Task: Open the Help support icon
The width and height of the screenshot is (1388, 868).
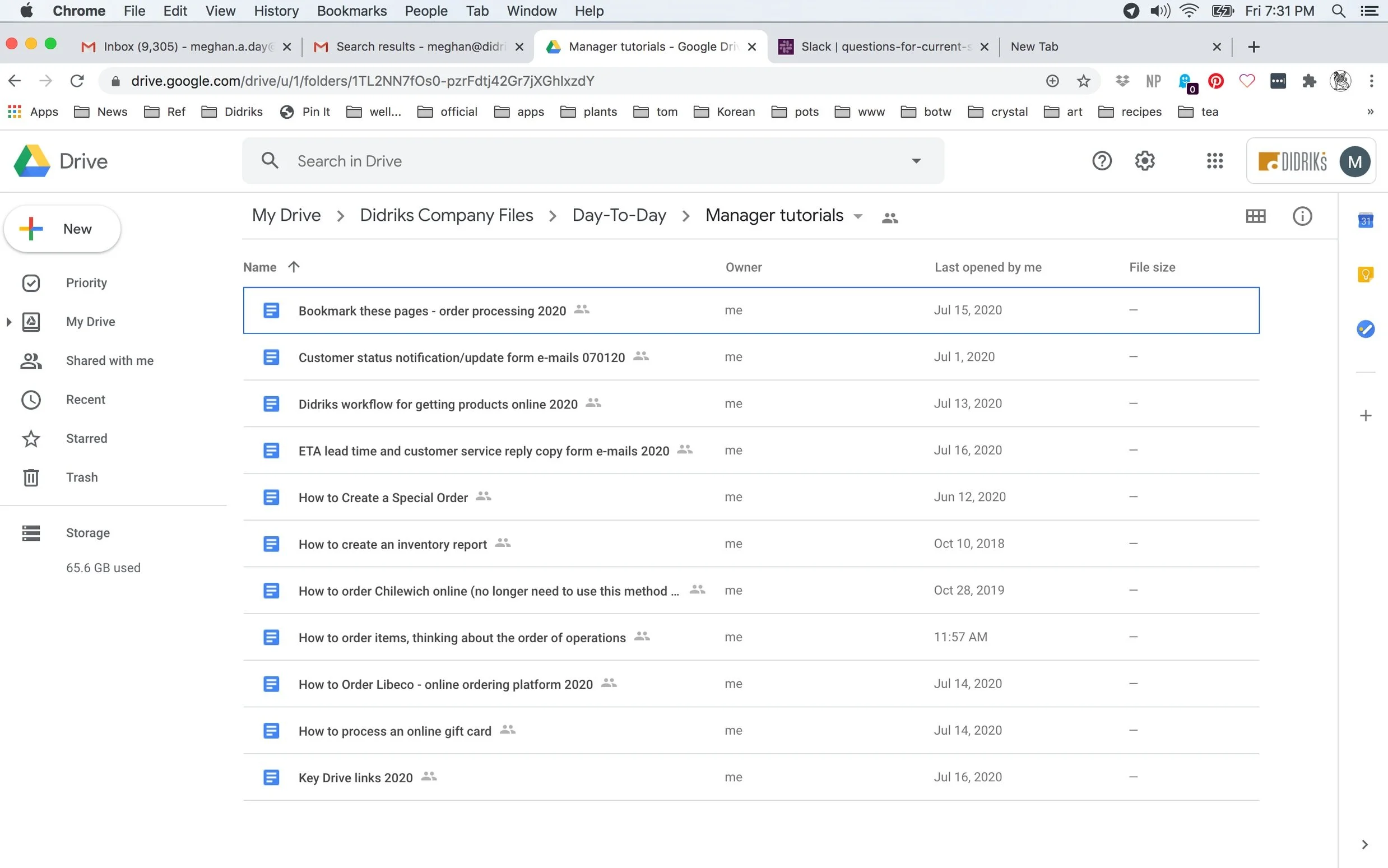Action: pyautogui.click(x=1101, y=161)
